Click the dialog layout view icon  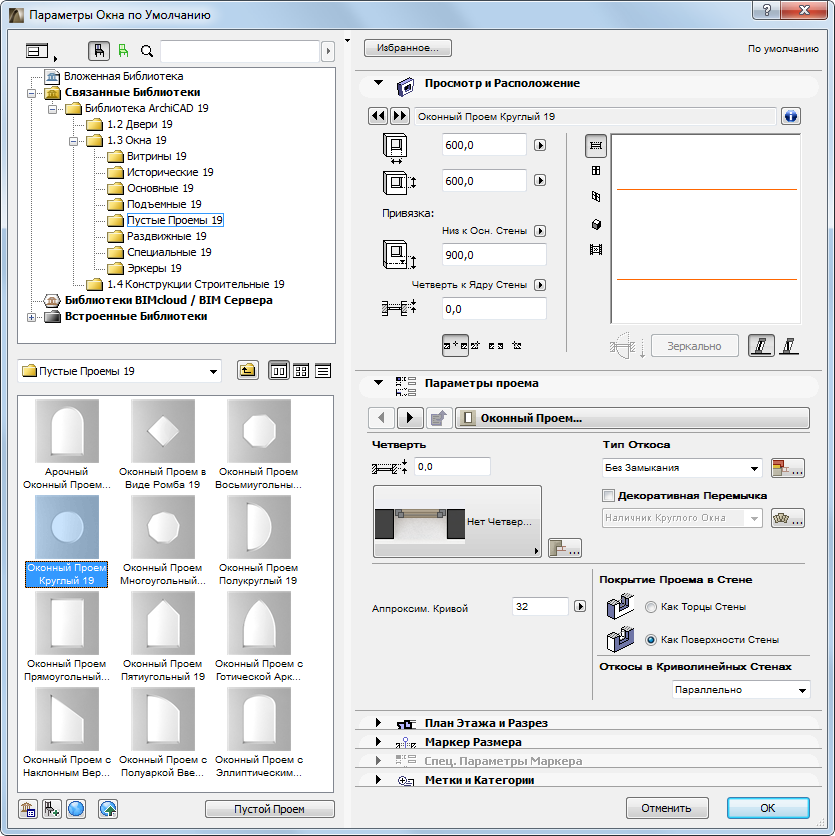(x=37, y=51)
